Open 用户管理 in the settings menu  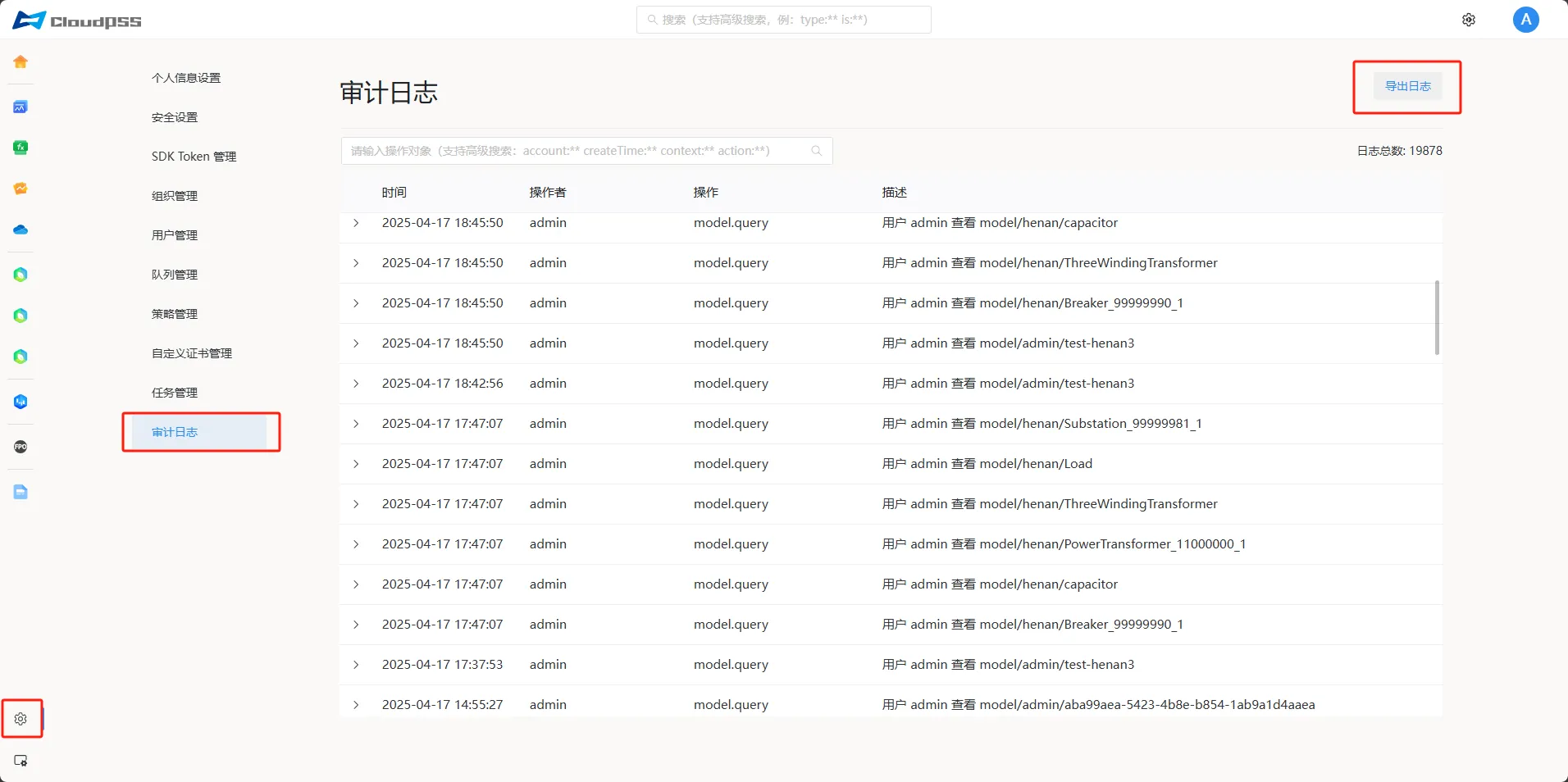click(175, 235)
